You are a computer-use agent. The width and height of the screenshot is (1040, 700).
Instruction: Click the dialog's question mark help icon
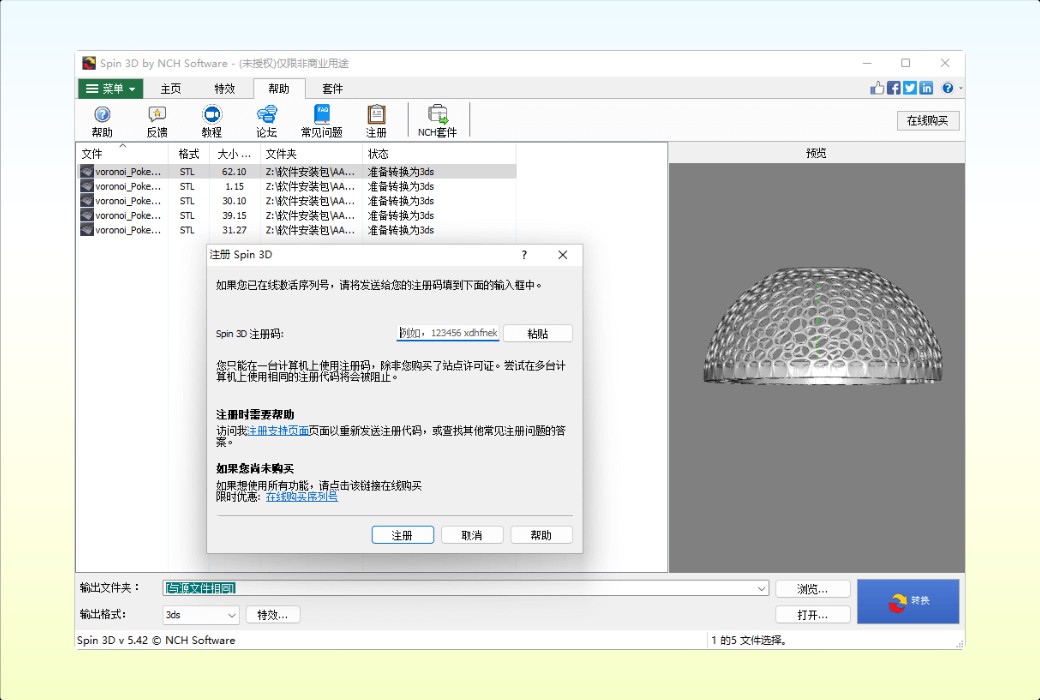point(524,255)
